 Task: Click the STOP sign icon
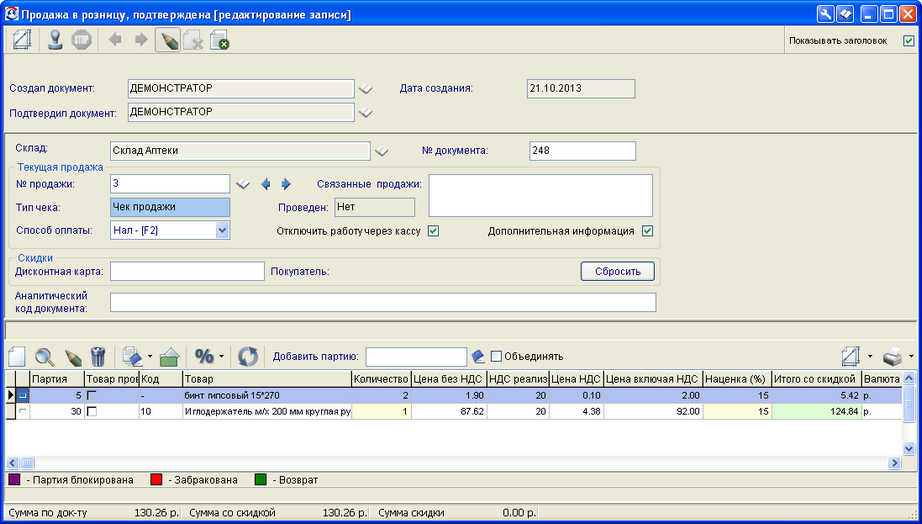tap(82, 41)
